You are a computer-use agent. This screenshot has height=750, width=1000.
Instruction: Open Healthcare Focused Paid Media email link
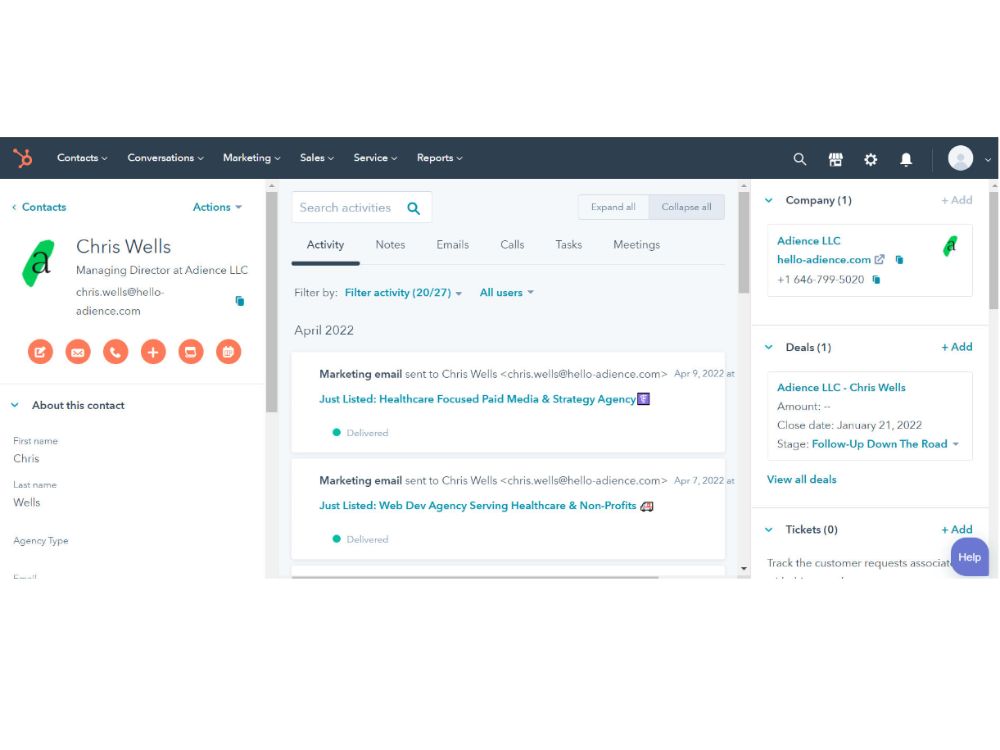(484, 399)
